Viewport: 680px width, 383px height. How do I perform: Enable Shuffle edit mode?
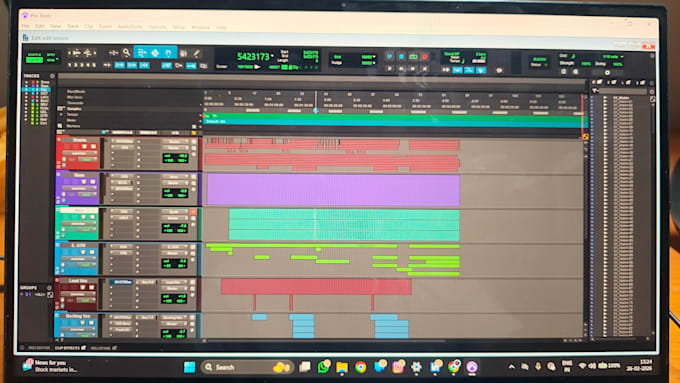(34, 55)
